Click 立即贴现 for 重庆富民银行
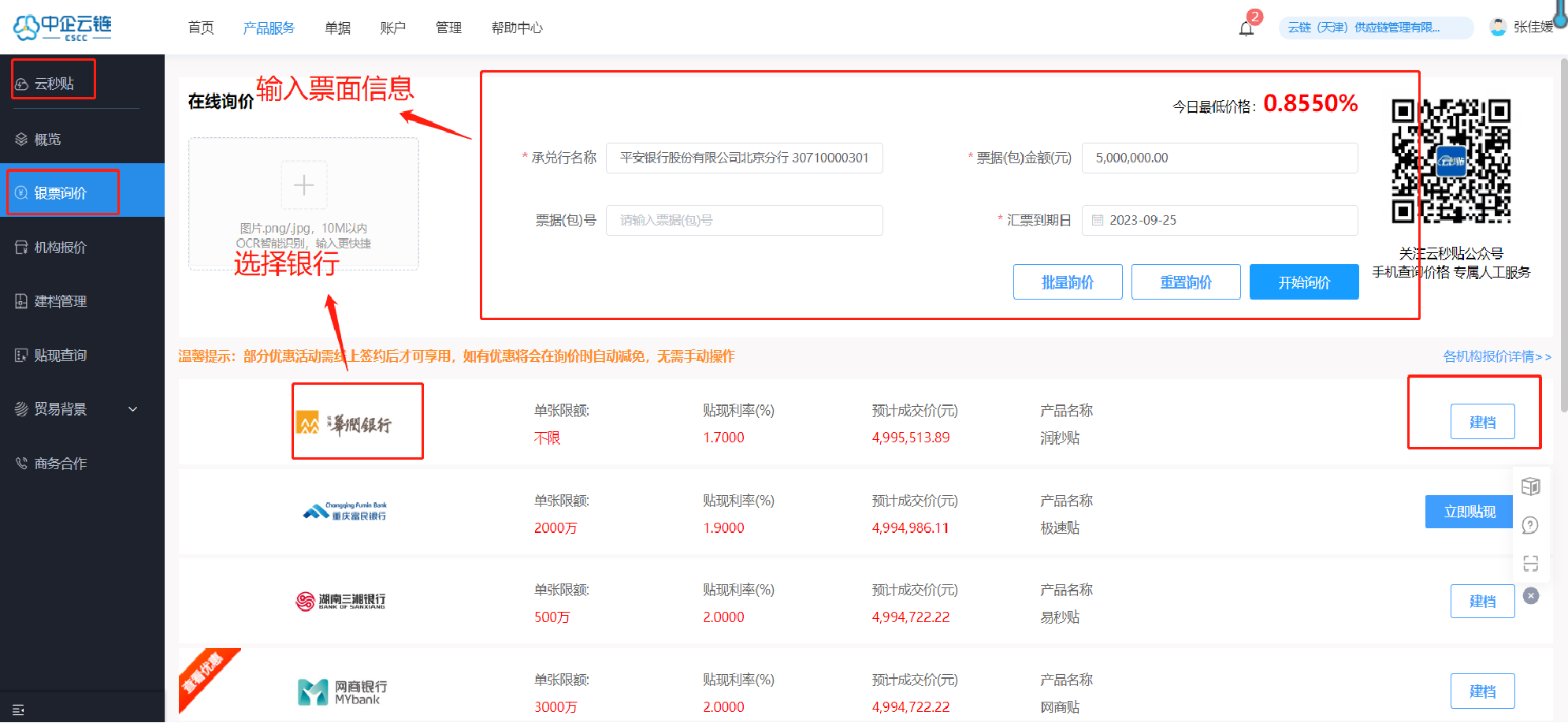 click(1469, 512)
